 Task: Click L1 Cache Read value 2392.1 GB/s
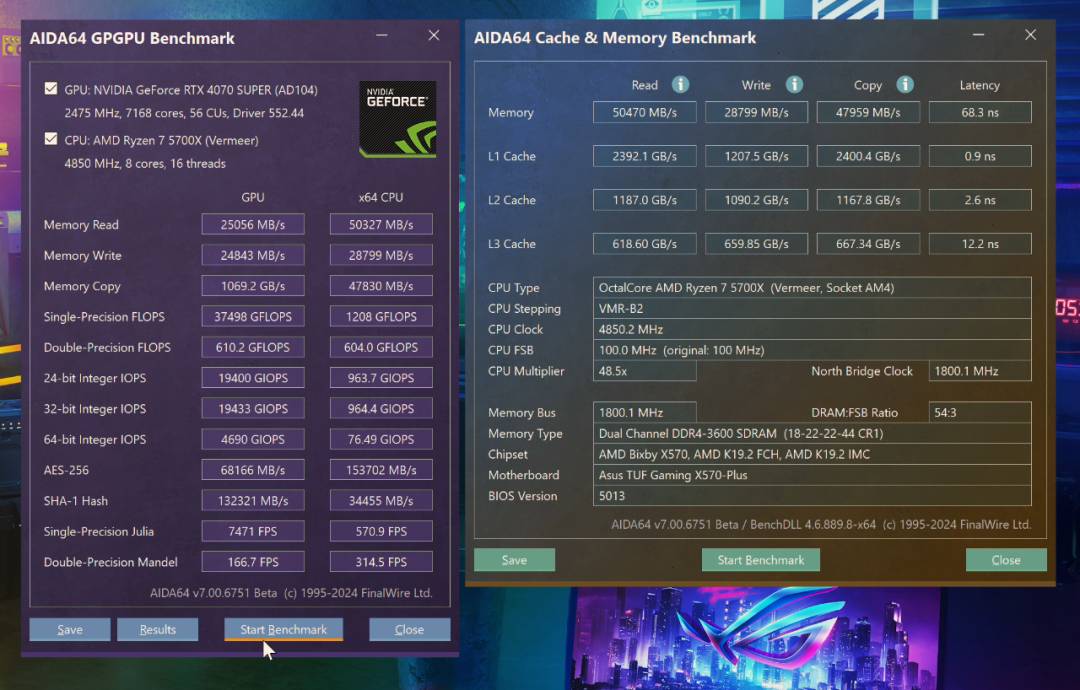[x=645, y=156]
